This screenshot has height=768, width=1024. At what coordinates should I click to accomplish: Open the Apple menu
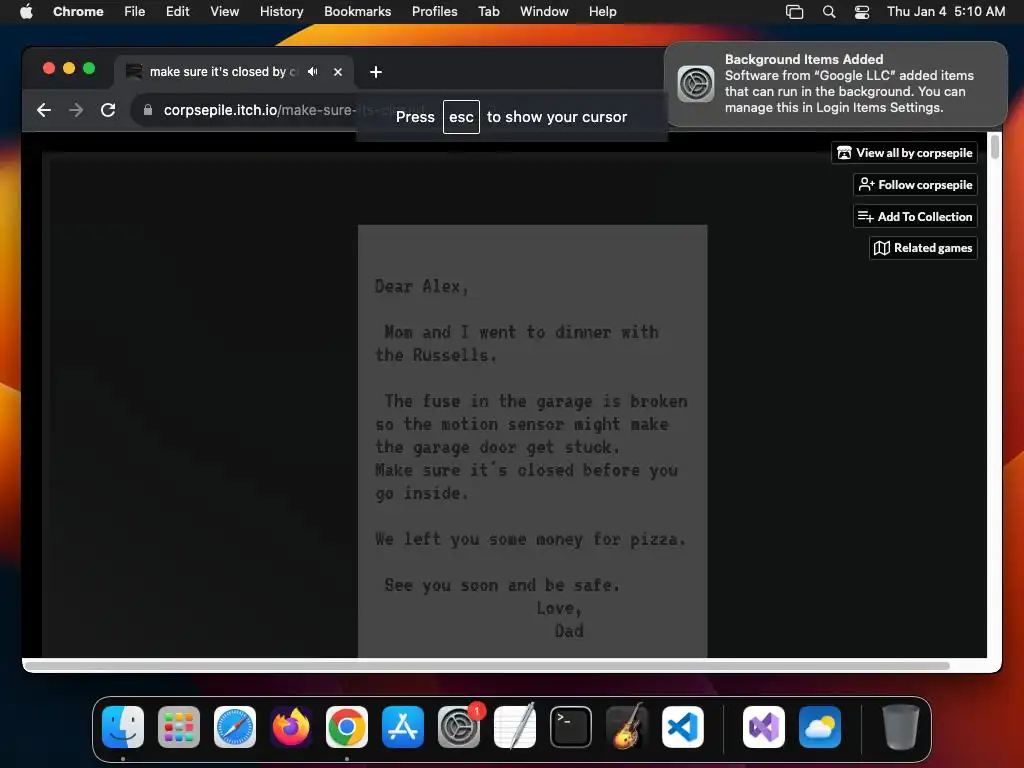point(26,12)
